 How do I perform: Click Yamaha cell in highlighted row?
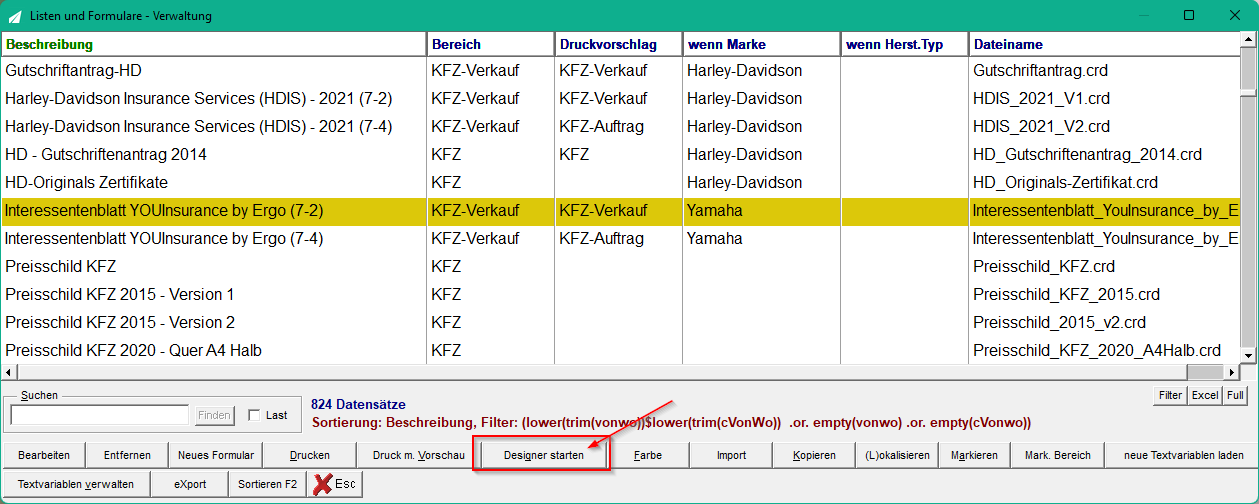tap(761, 211)
